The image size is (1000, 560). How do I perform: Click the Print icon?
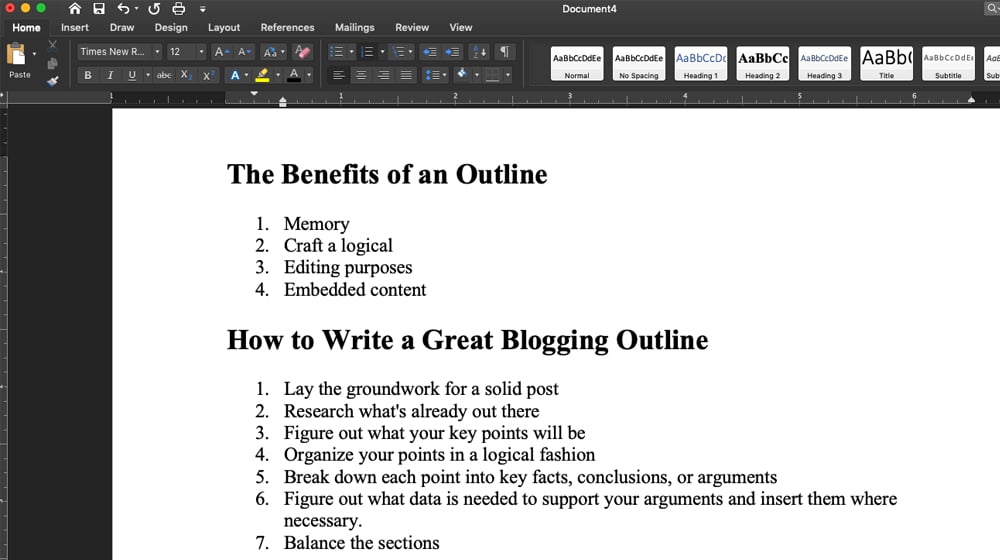click(x=178, y=8)
